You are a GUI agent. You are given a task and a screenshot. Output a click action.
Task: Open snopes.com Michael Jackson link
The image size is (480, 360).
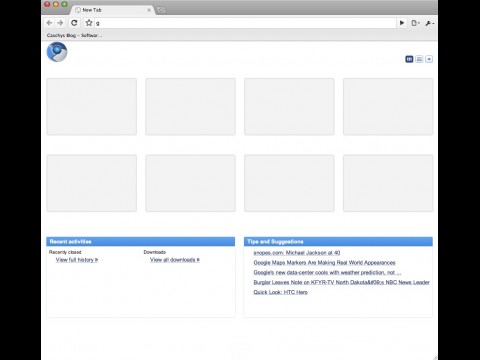[x=297, y=253]
